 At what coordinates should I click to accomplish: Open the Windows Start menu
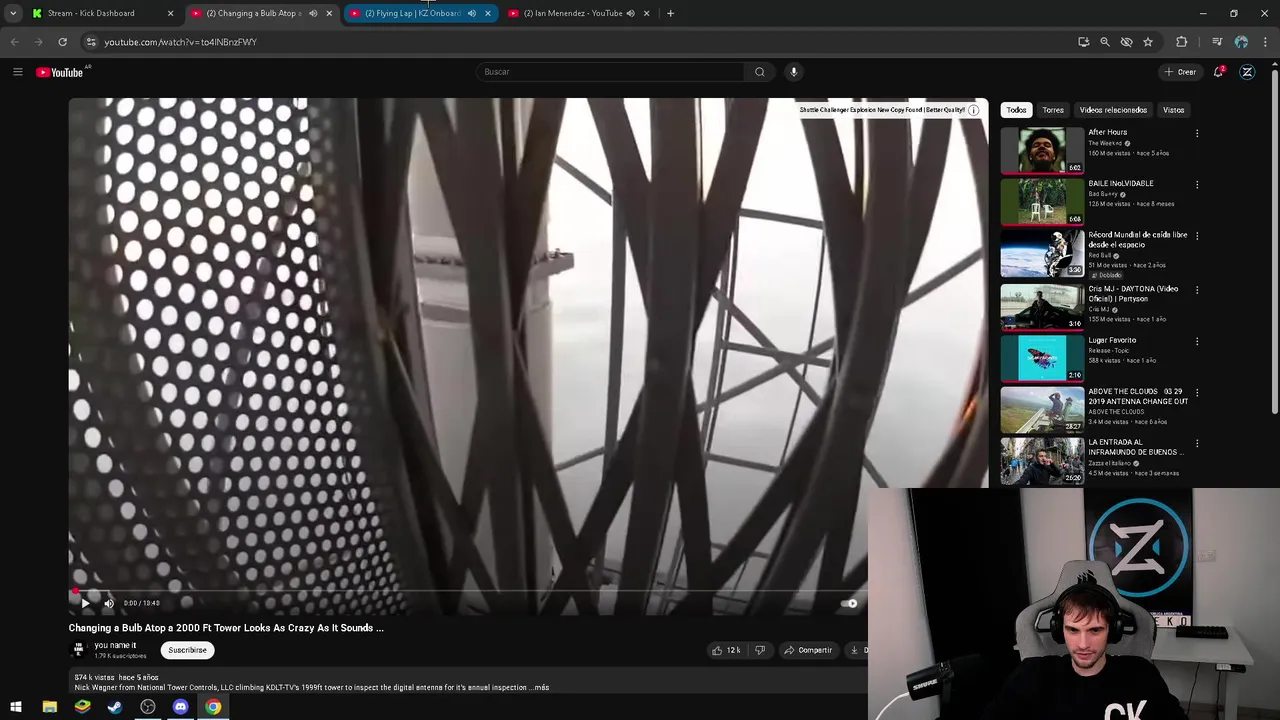(16, 707)
